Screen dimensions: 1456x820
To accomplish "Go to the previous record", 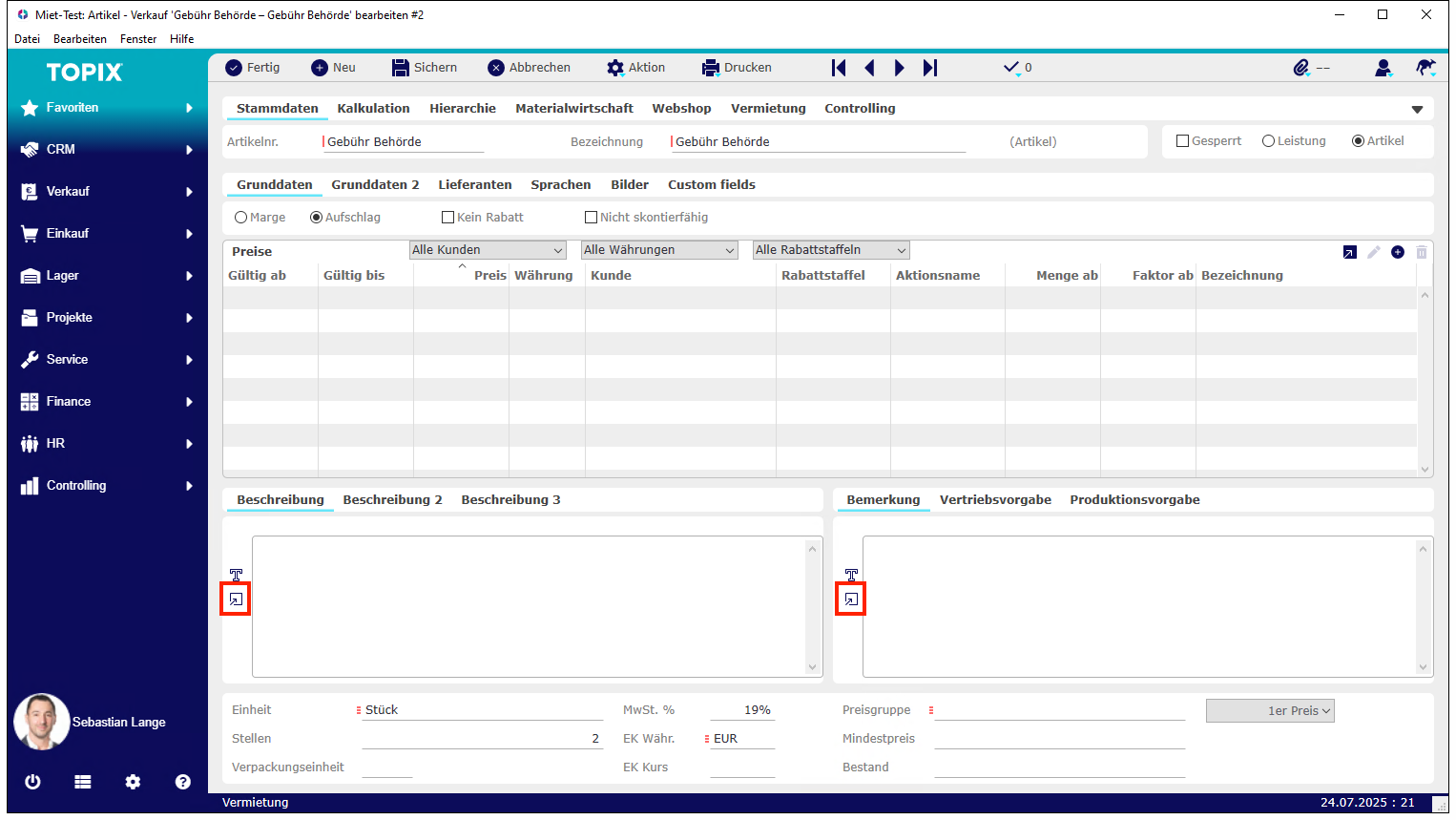I will click(869, 68).
